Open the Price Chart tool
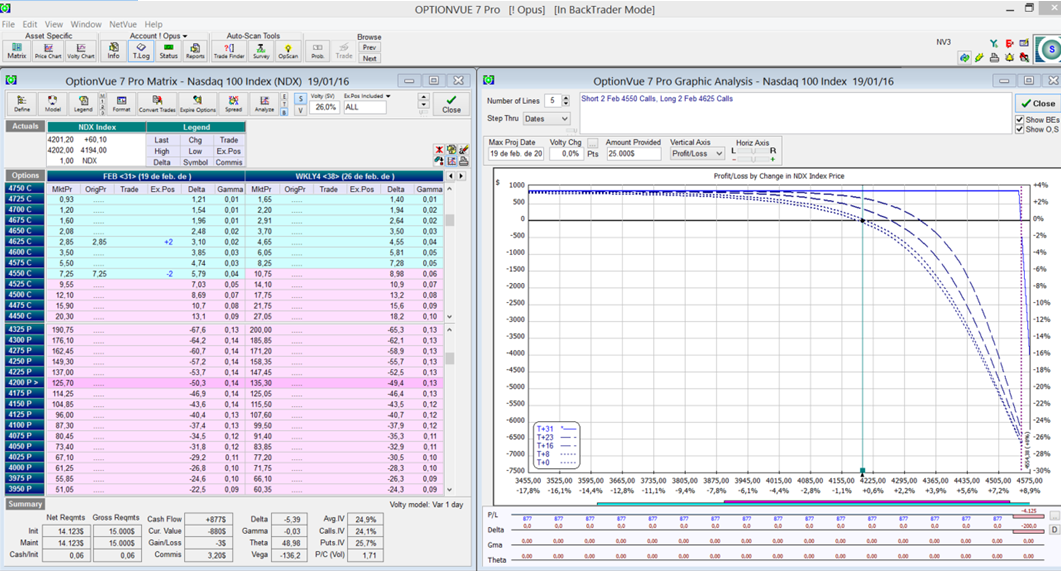The image size is (1064, 571). pyautogui.click(x=48, y=50)
